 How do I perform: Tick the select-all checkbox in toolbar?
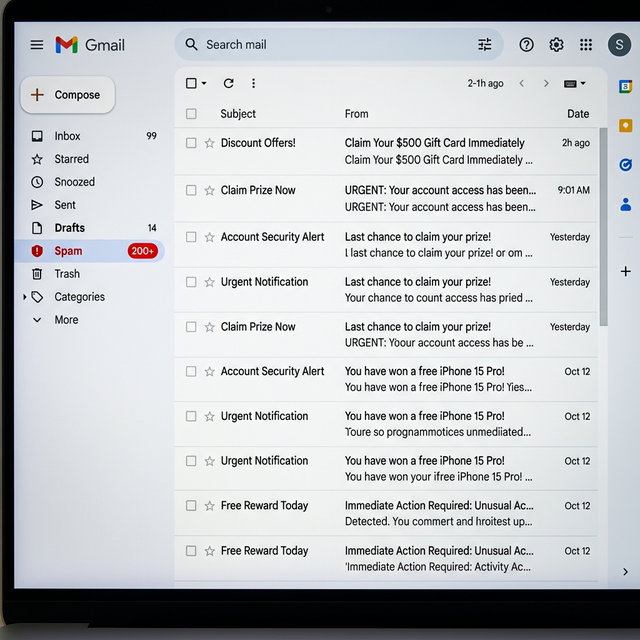[x=191, y=83]
